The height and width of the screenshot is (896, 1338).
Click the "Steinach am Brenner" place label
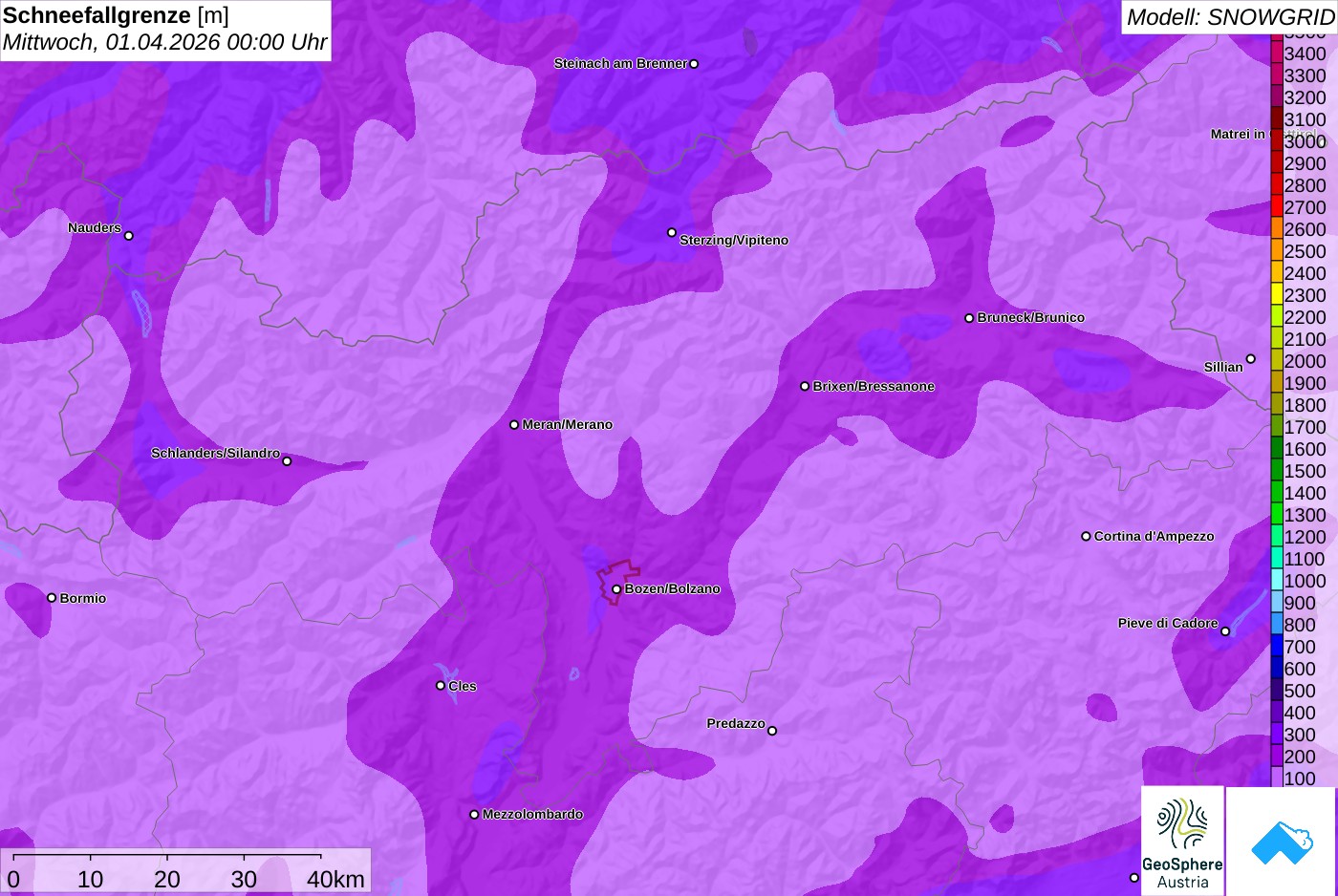(x=620, y=64)
